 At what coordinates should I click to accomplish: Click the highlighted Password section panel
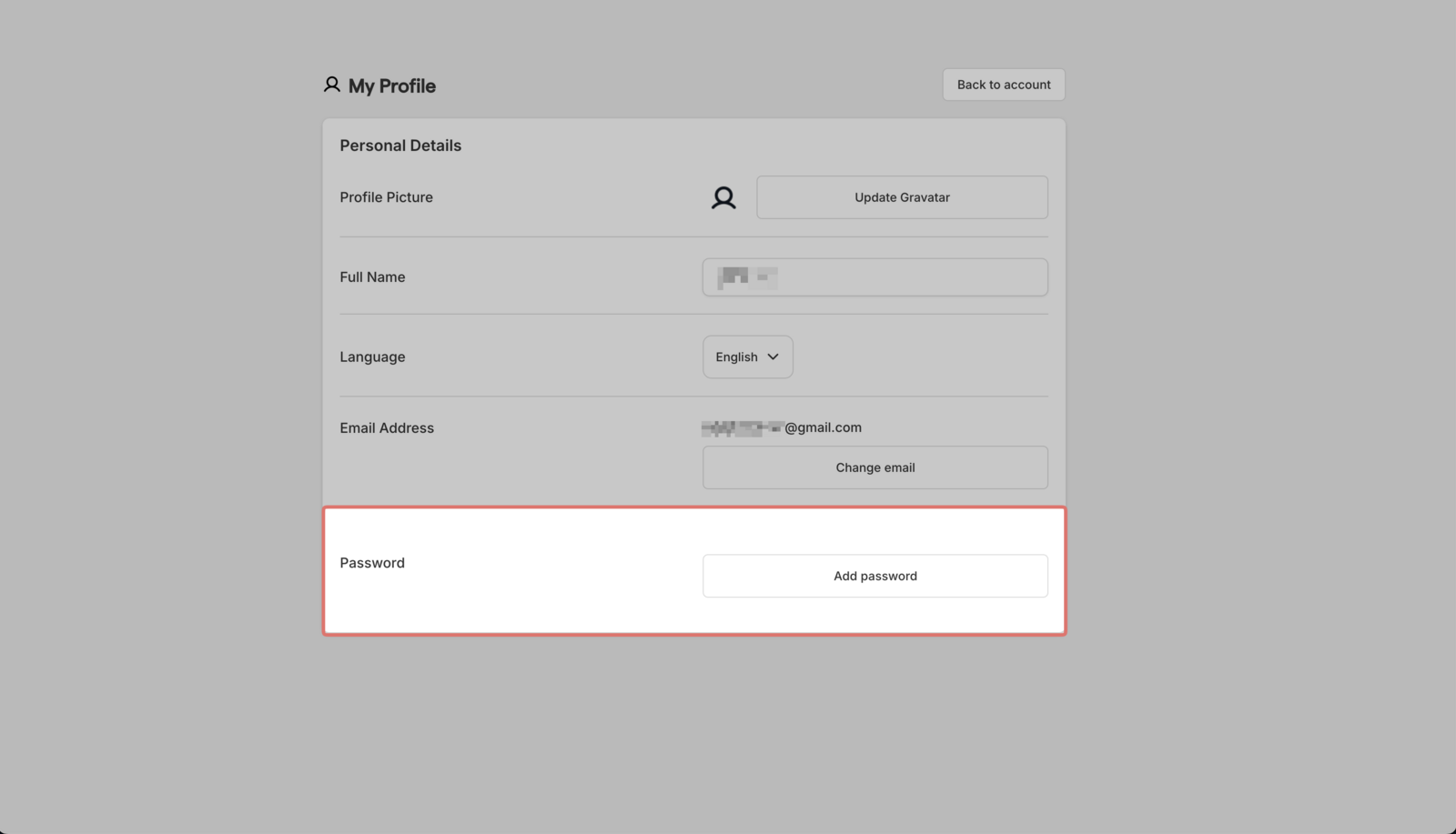pyautogui.click(x=693, y=571)
